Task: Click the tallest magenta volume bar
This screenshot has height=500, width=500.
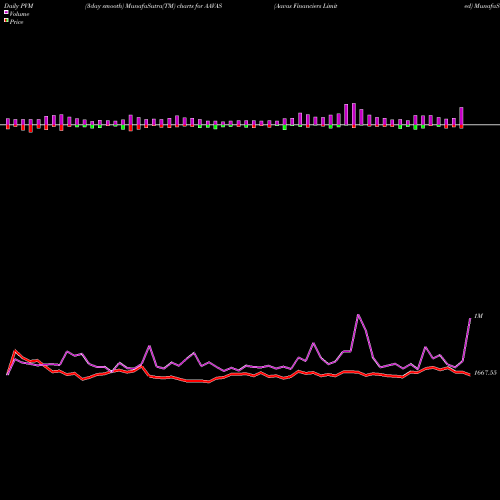Action: coord(354,114)
